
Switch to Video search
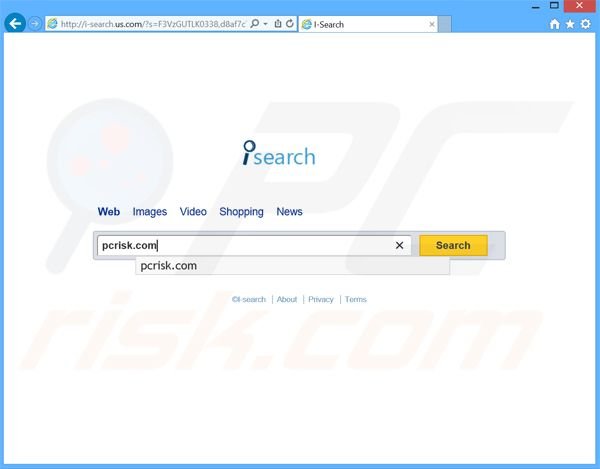(x=193, y=212)
